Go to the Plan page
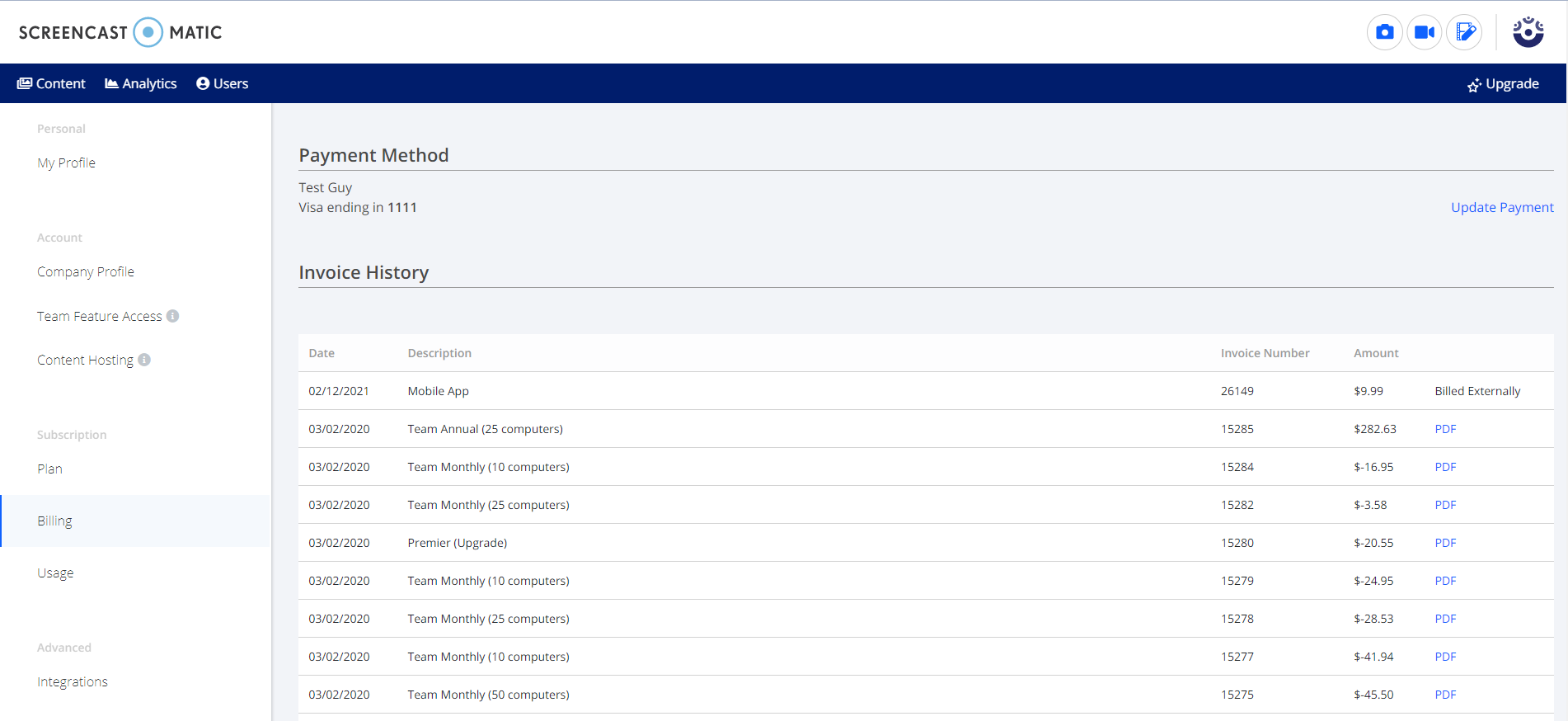1568x721 pixels. click(49, 469)
